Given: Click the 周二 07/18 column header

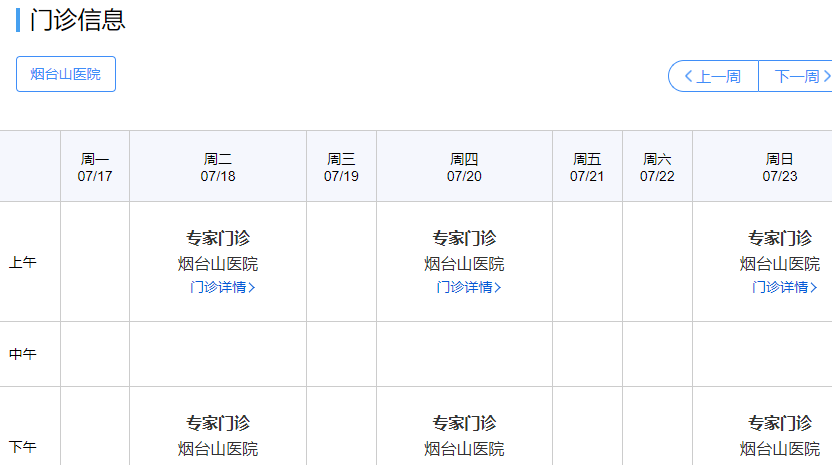Looking at the screenshot, I should coord(218,167).
